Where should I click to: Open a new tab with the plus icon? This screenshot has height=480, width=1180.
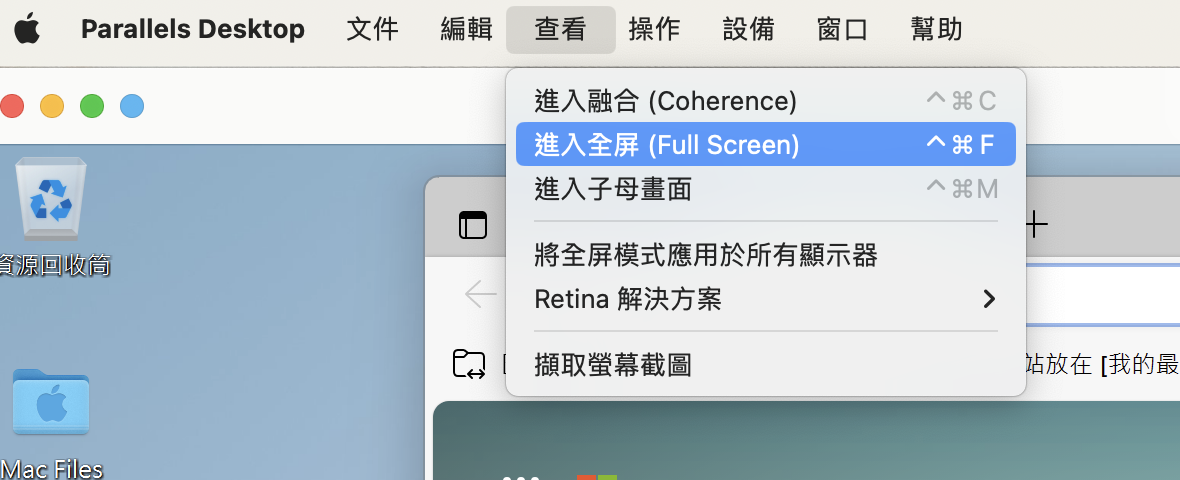click(x=1036, y=224)
